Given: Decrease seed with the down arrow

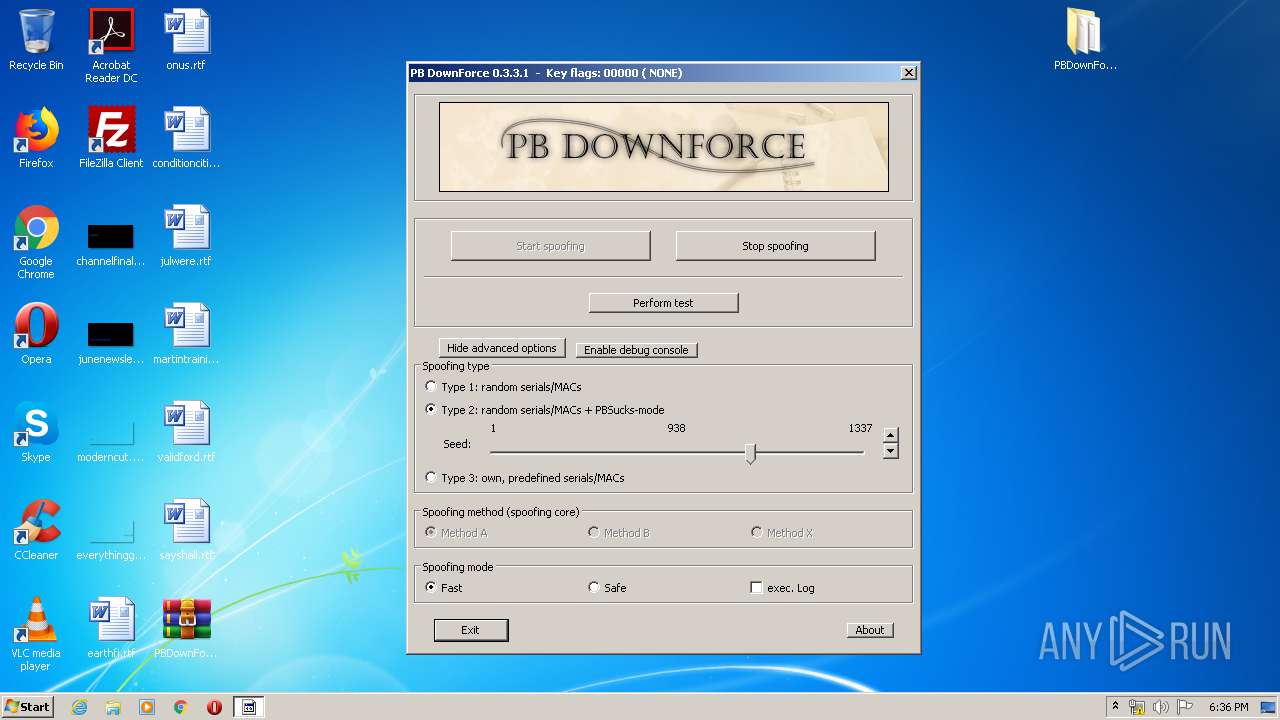Looking at the screenshot, I should tap(891, 451).
